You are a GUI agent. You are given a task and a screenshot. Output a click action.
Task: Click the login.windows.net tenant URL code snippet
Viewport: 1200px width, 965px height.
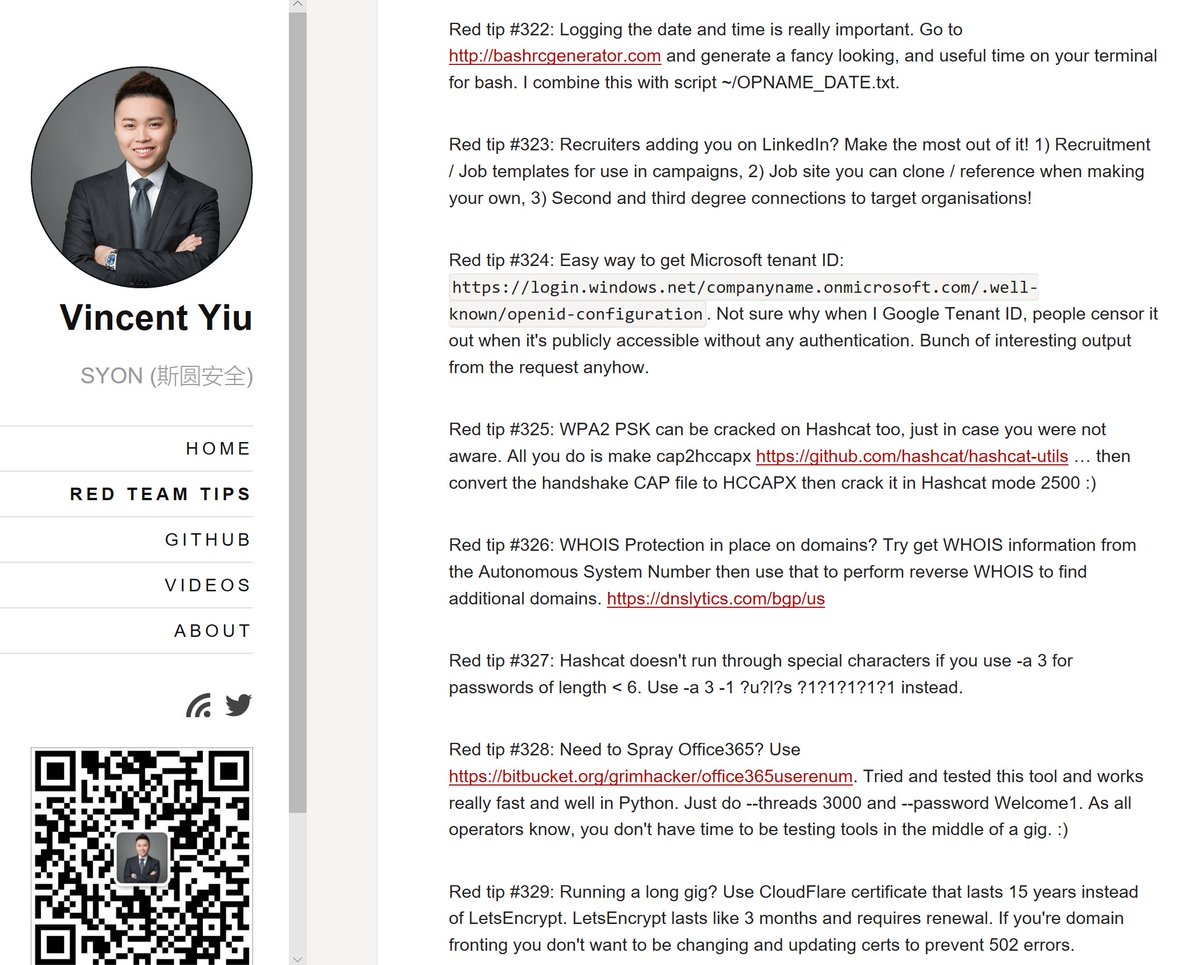tap(745, 300)
